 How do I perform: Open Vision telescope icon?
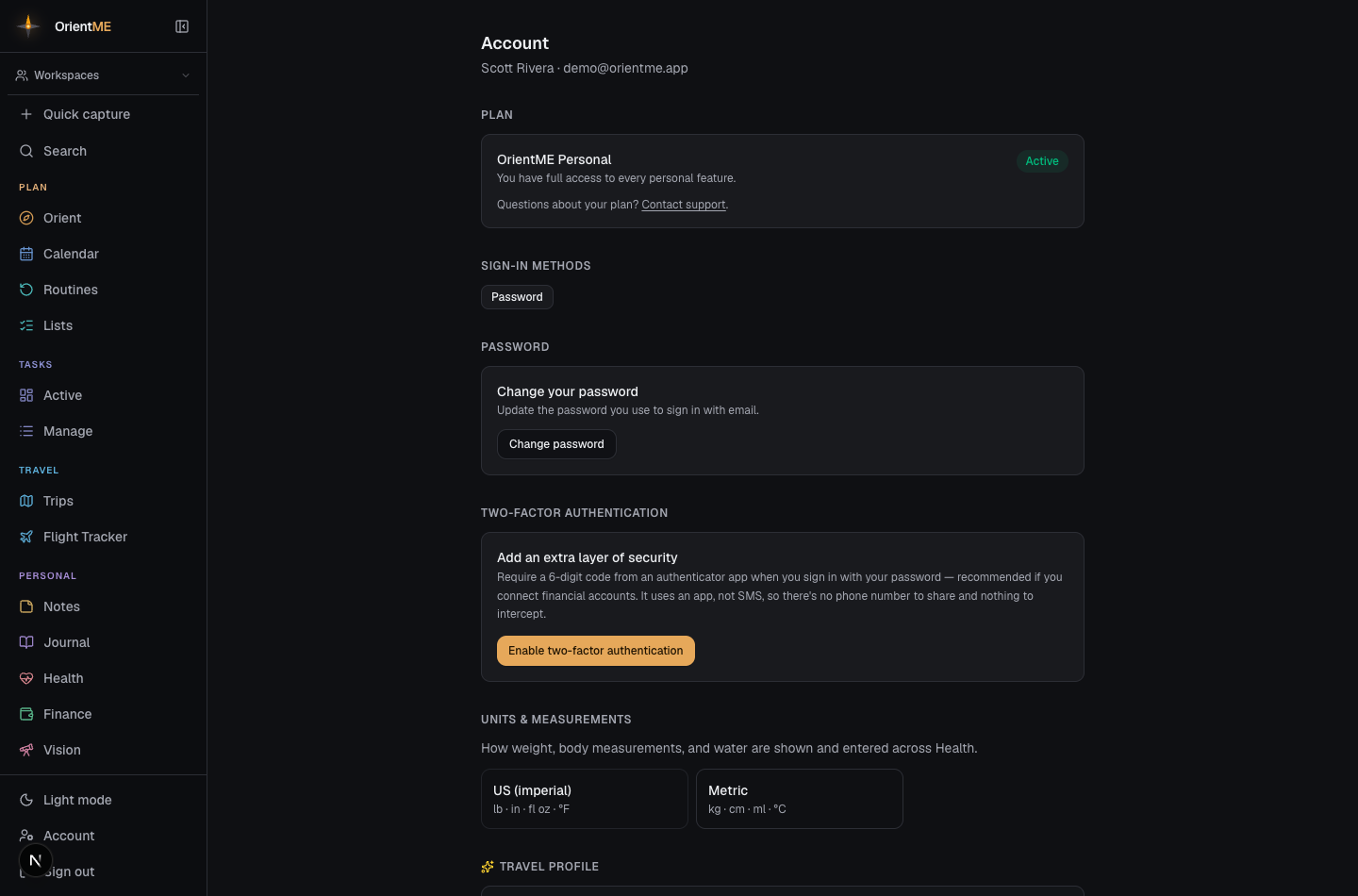pos(26,750)
